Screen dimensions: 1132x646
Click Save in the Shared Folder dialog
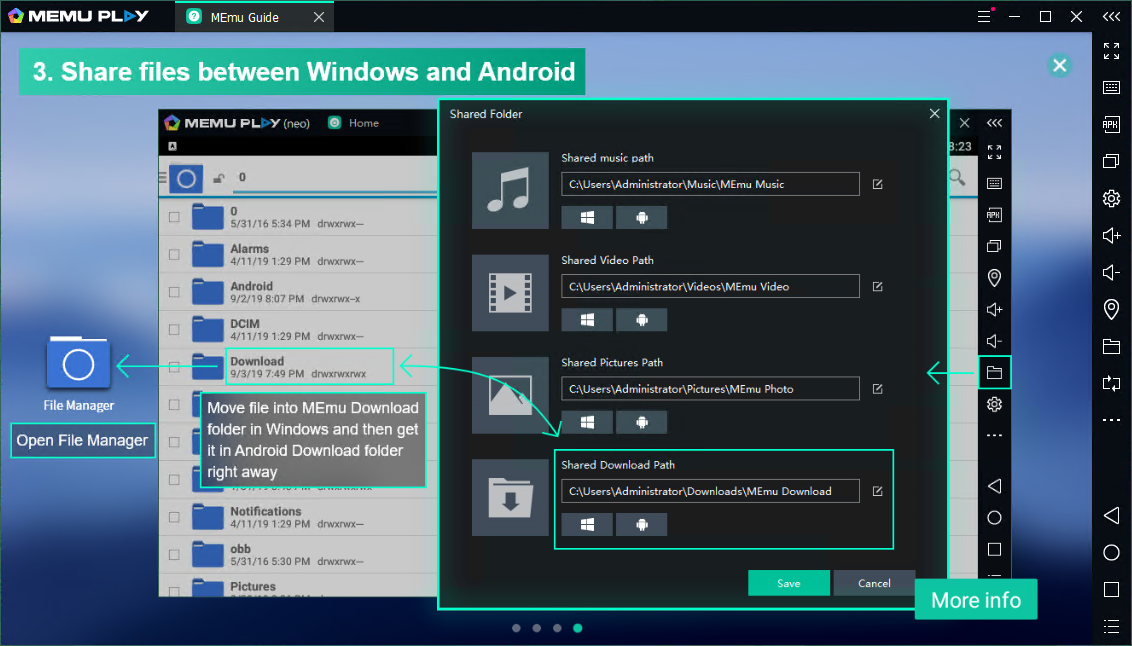click(788, 583)
